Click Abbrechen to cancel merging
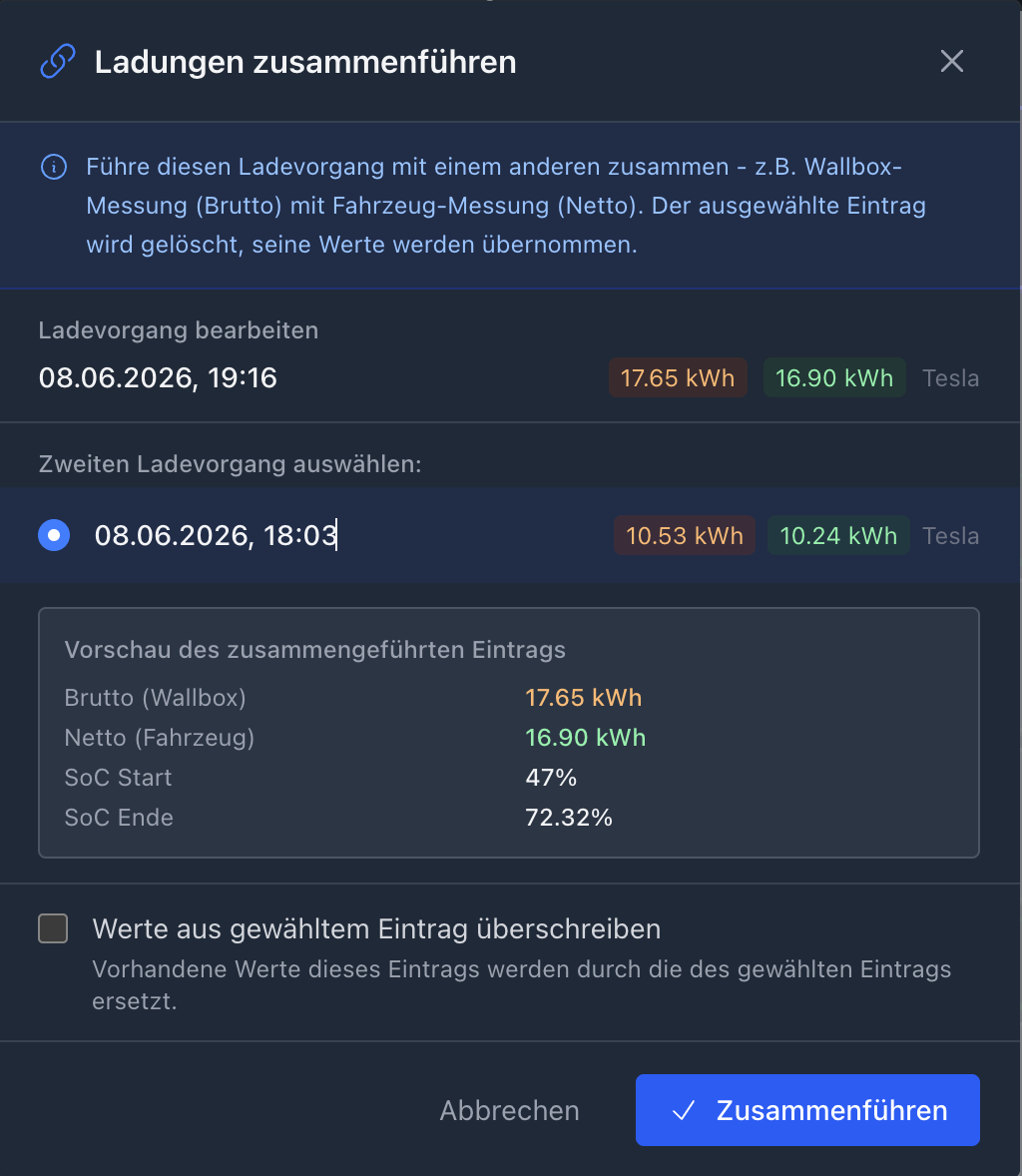 tap(509, 1111)
